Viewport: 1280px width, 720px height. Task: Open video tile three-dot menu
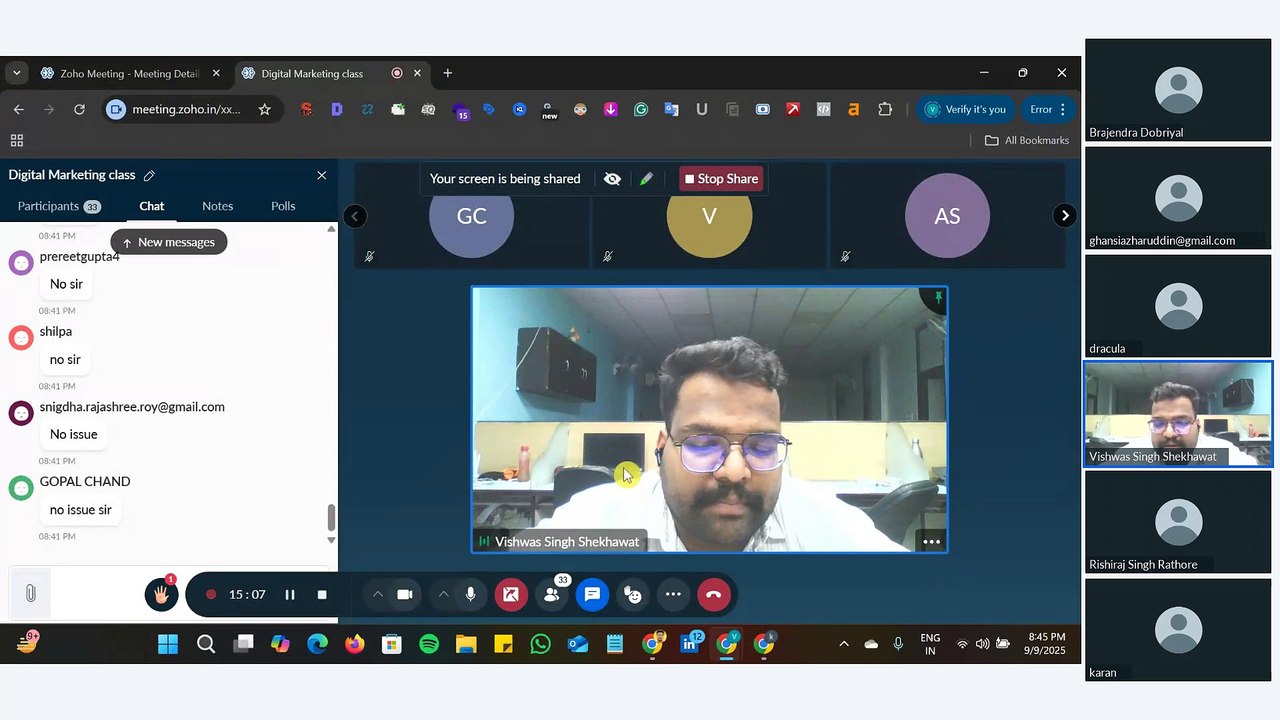[931, 542]
